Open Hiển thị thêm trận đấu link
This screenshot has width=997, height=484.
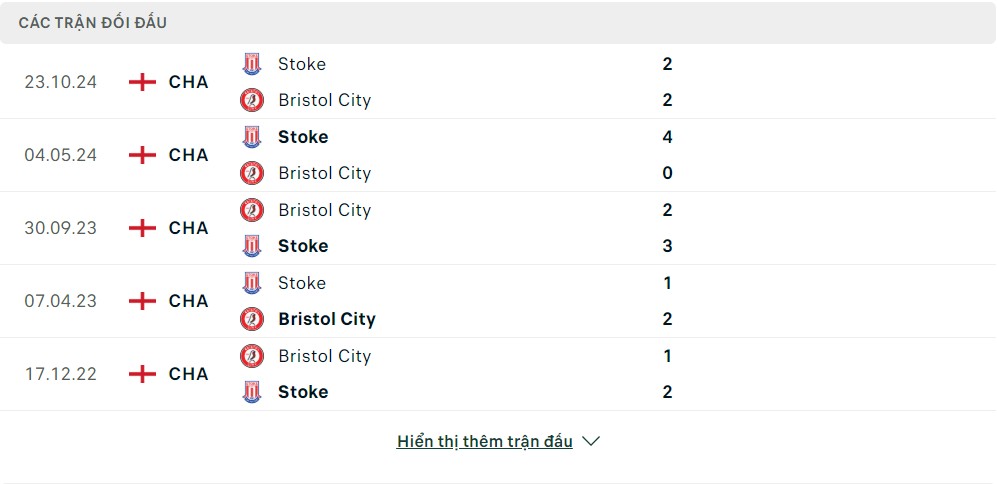(485, 441)
